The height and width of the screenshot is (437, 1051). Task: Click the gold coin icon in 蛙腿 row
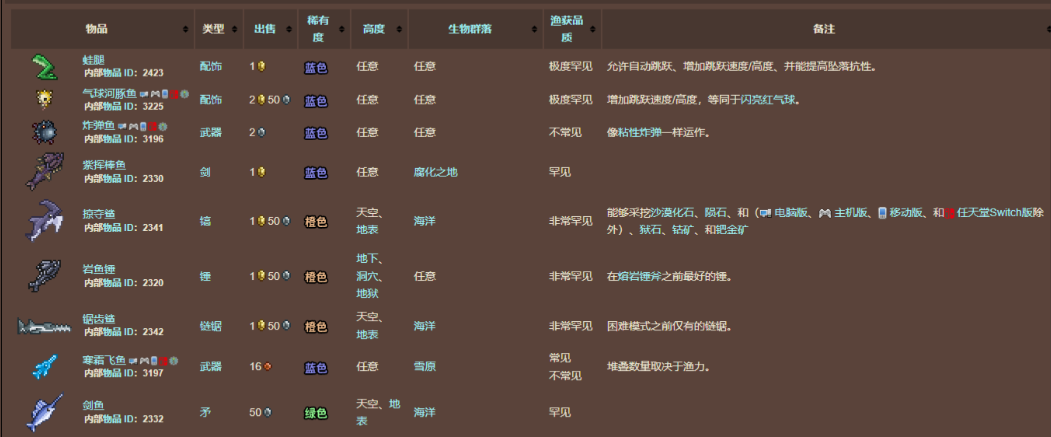click(x=261, y=66)
